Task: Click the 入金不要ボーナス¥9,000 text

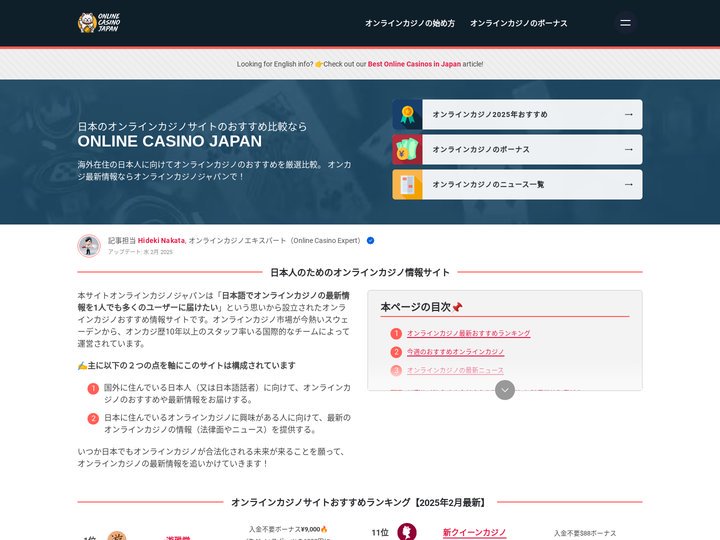Action: click(288, 529)
